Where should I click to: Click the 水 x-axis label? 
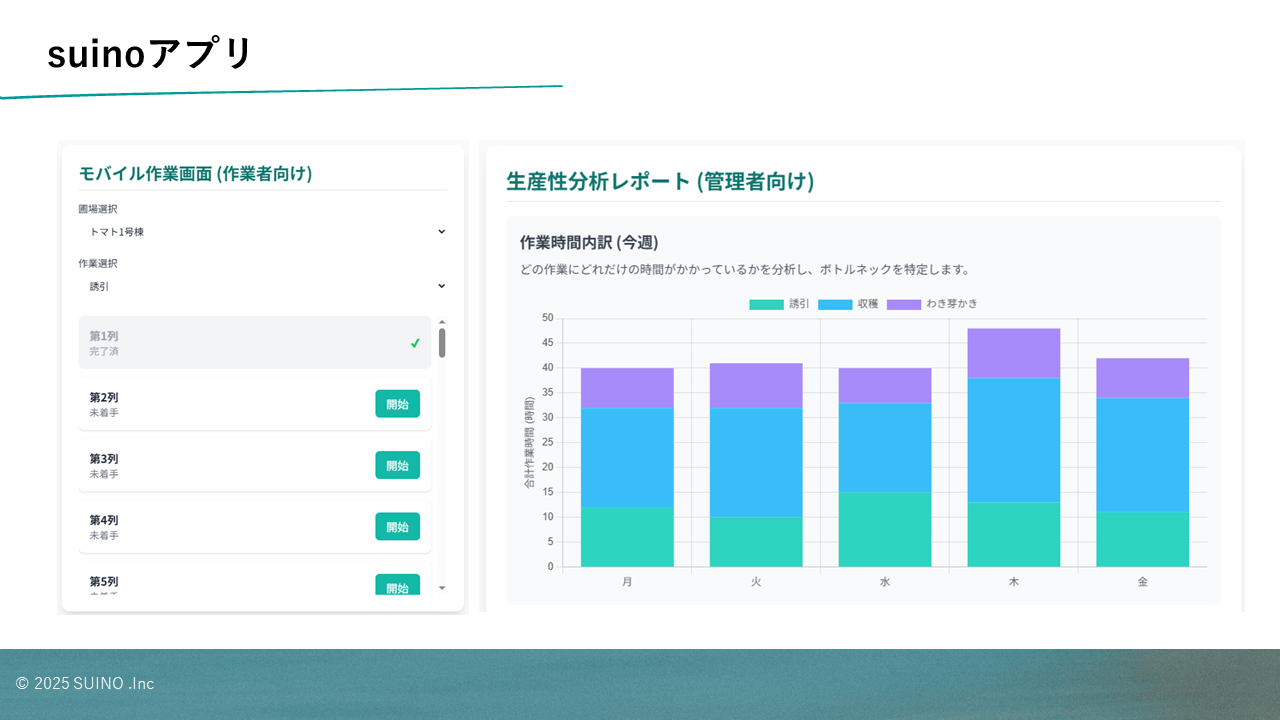(x=885, y=581)
